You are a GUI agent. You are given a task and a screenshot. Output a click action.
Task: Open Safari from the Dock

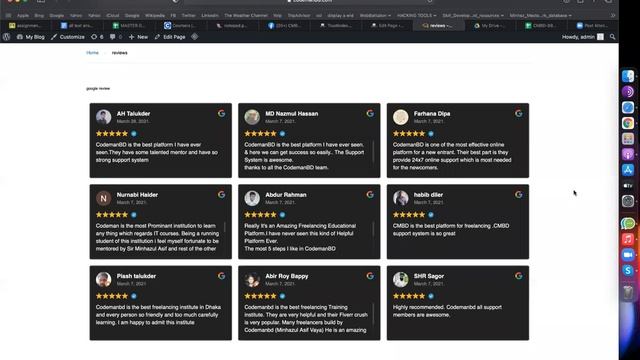tap(628, 107)
